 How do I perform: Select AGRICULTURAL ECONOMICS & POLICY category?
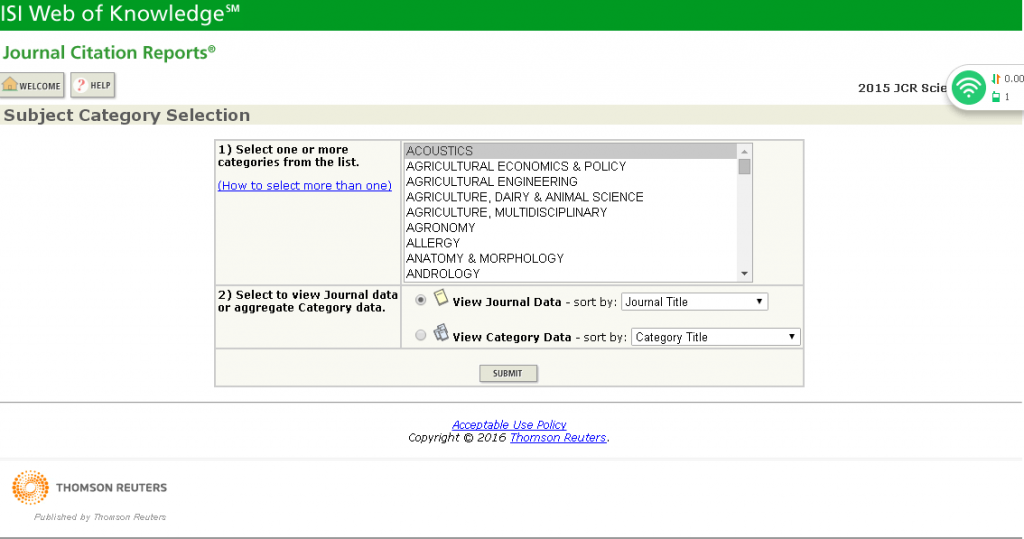pyautogui.click(x=571, y=167)
